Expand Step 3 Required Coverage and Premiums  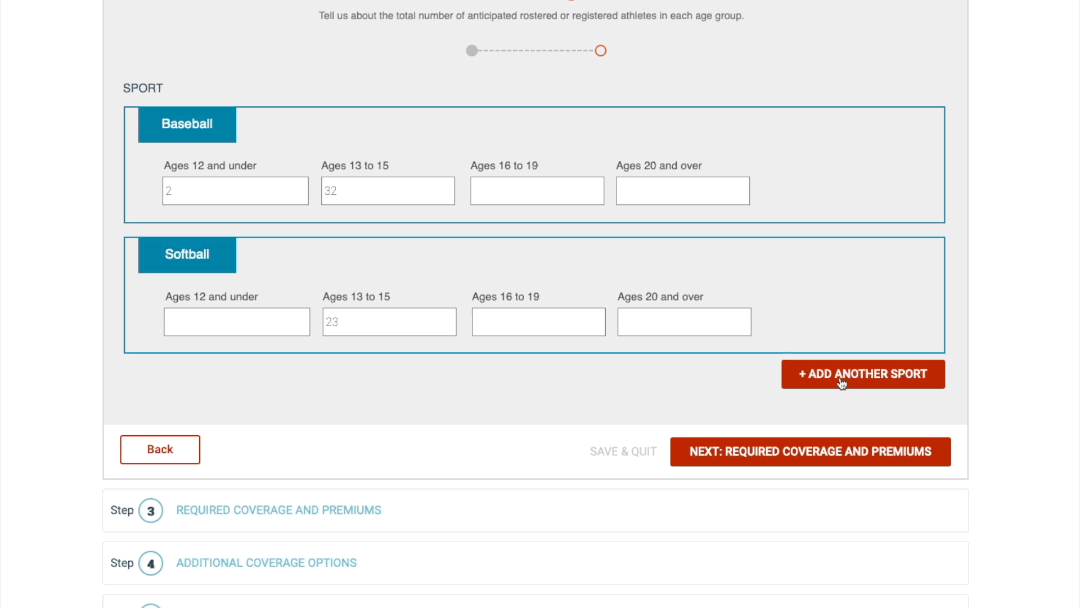535,510
